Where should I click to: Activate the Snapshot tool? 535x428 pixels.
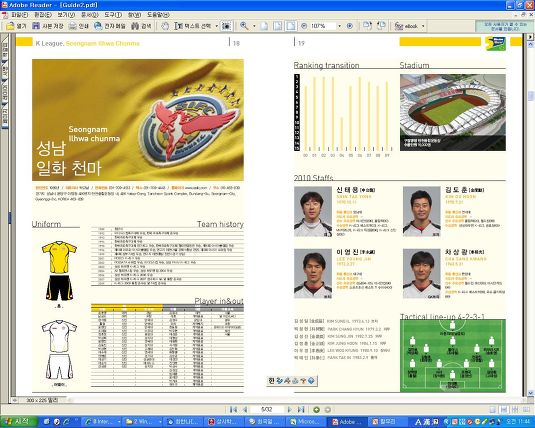coord(226,26)
